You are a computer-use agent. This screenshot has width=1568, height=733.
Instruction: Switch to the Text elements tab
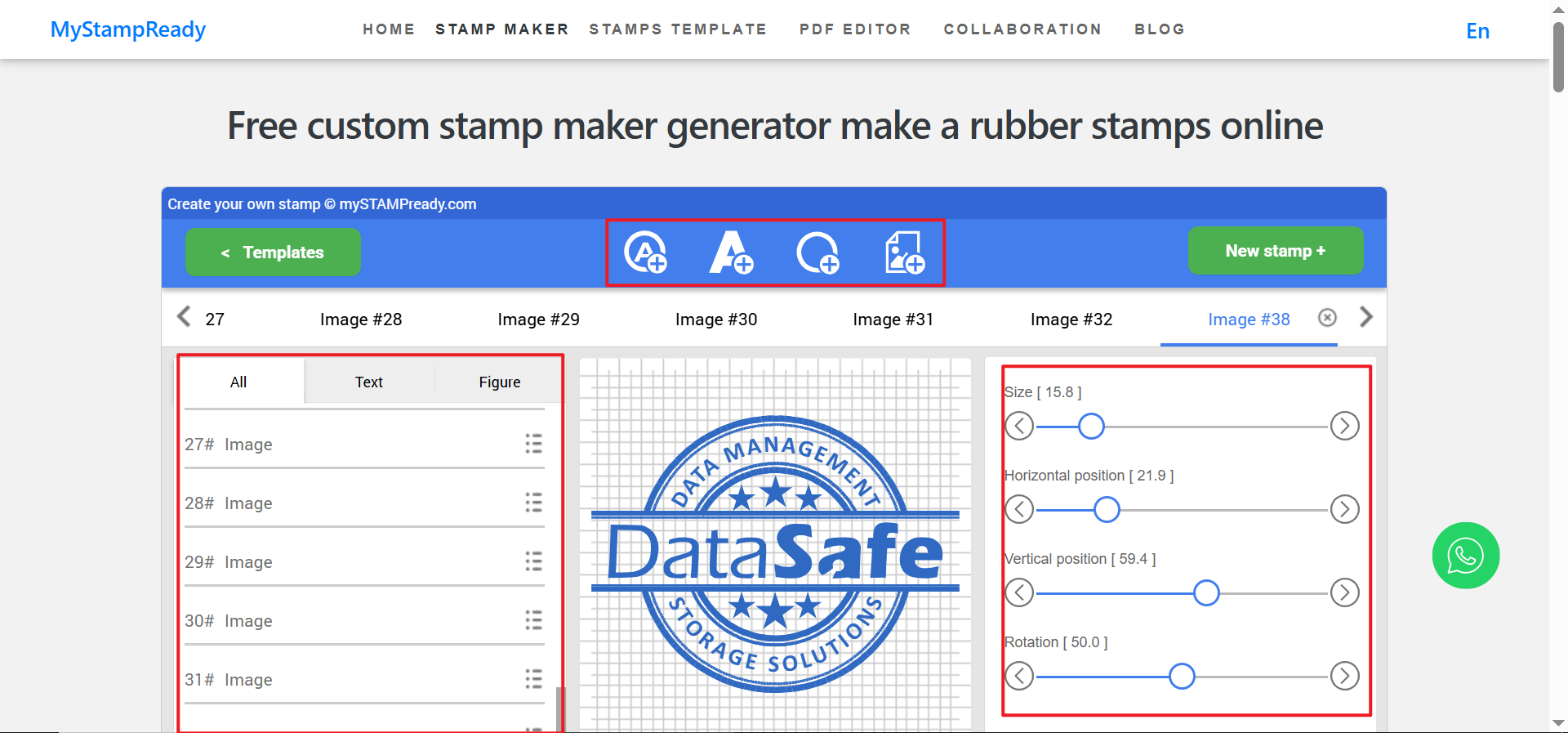369,382
